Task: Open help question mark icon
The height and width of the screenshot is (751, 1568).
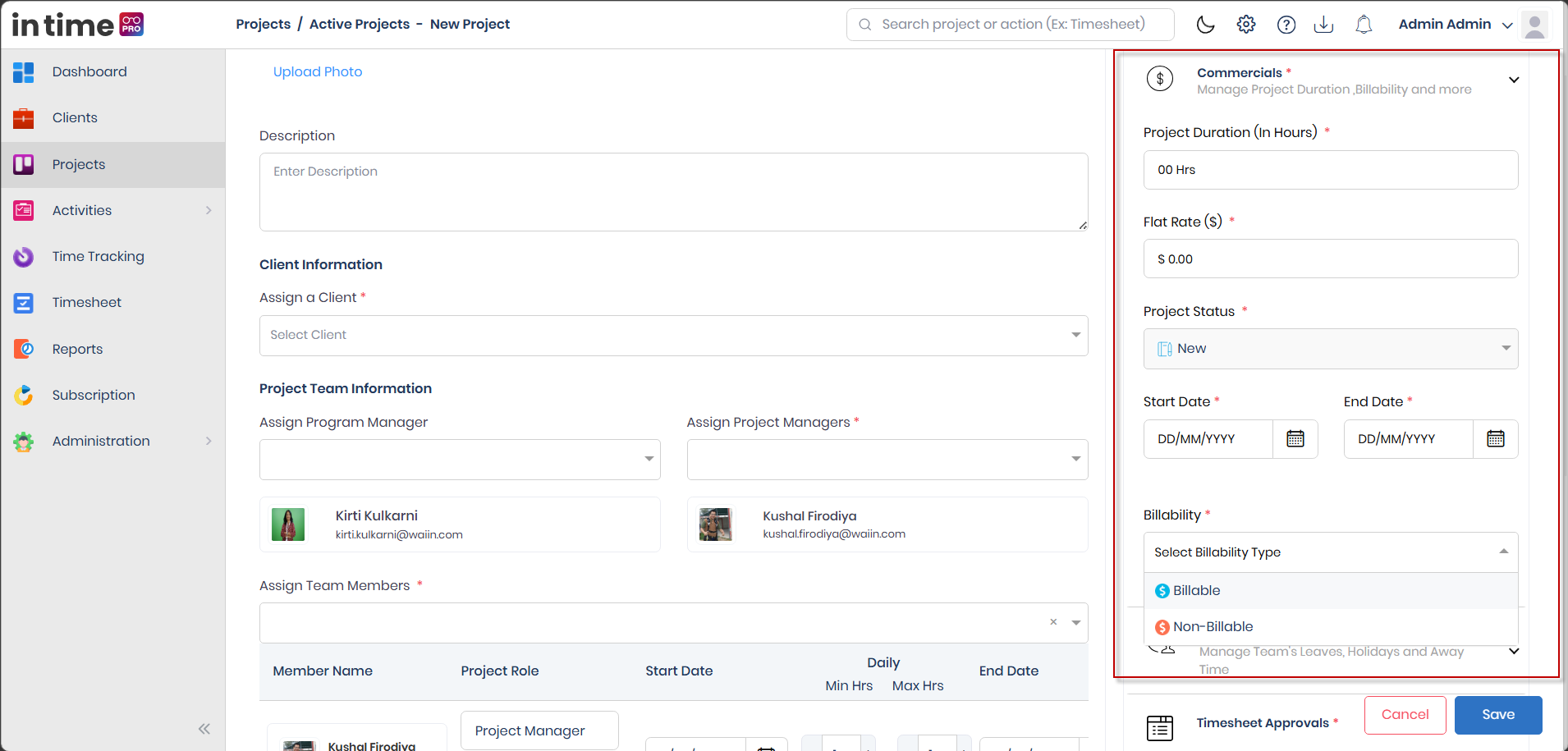Action: click(1286, 25)
